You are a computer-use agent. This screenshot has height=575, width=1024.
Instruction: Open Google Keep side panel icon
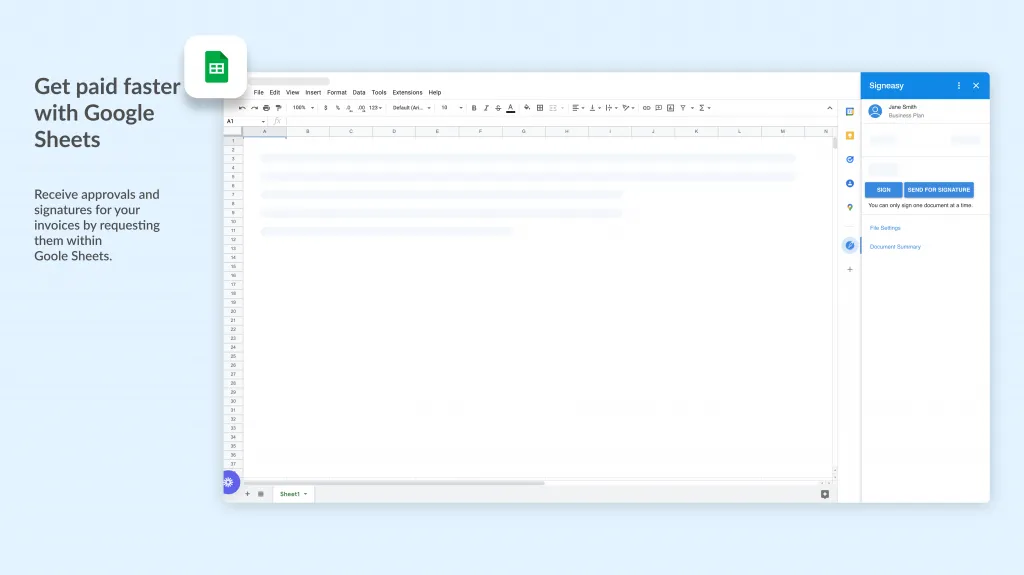point(850,135)
